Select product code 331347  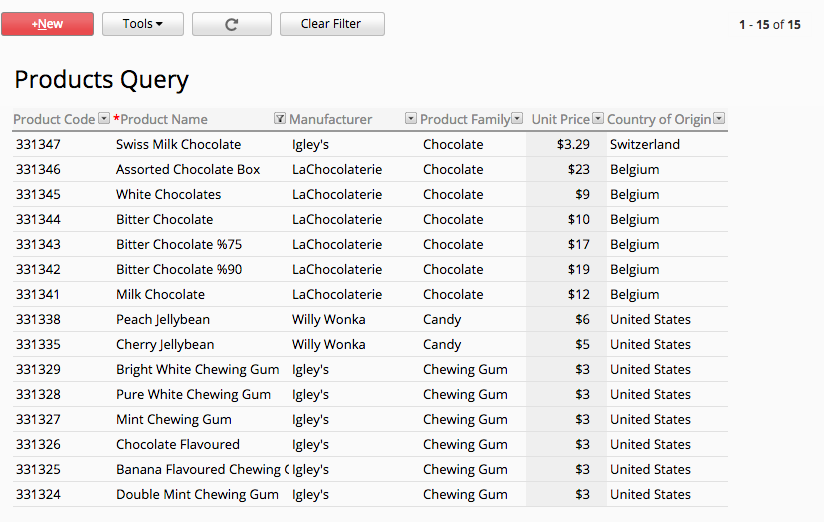pyautogui.click(x=38, y=145)
